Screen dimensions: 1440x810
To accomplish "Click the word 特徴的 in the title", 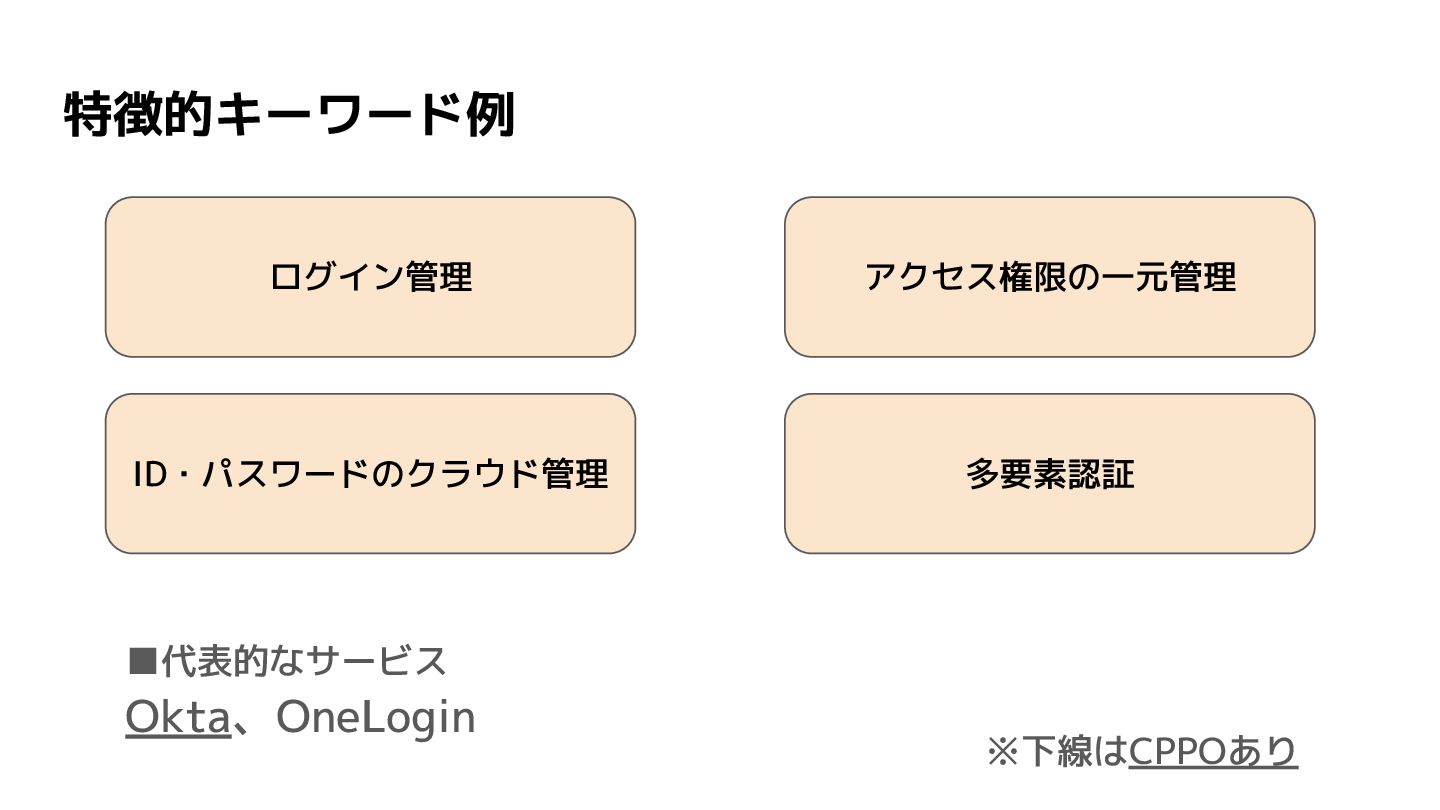I will pos(139,116).
